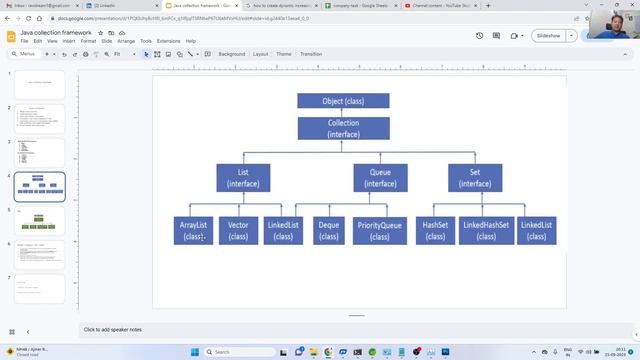Open the Slideshow options dropdown arrow
The width and height of the screenshot is (640, 360).
click(x=571, y=36)
